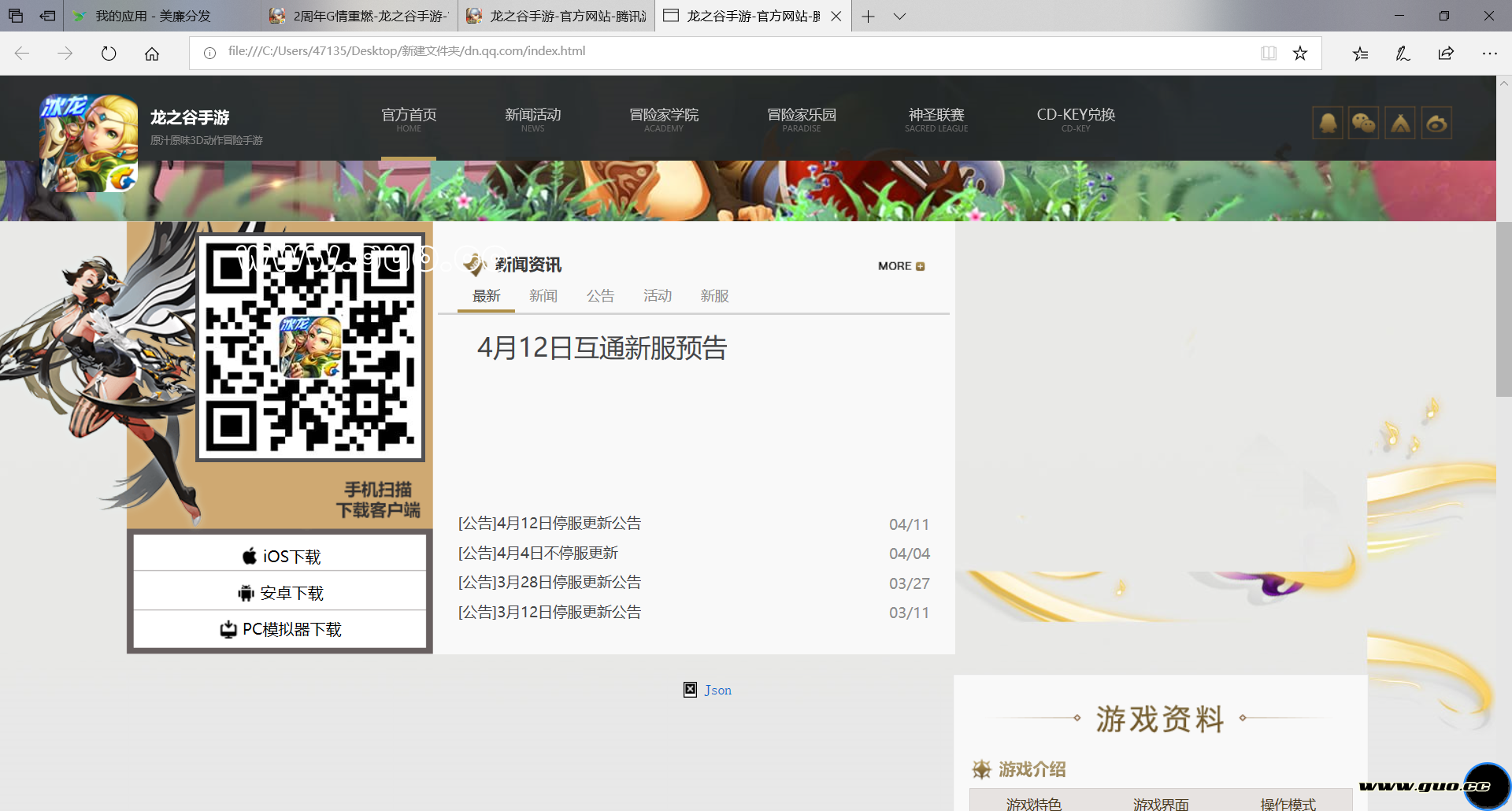This screenshot has width=1512, height=811.
Task: Open the favorites hub
Action: (1360, 54)
